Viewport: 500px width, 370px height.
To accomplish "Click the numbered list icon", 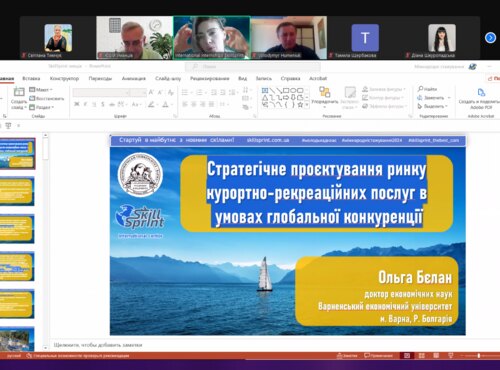I will tap(199, 92).
